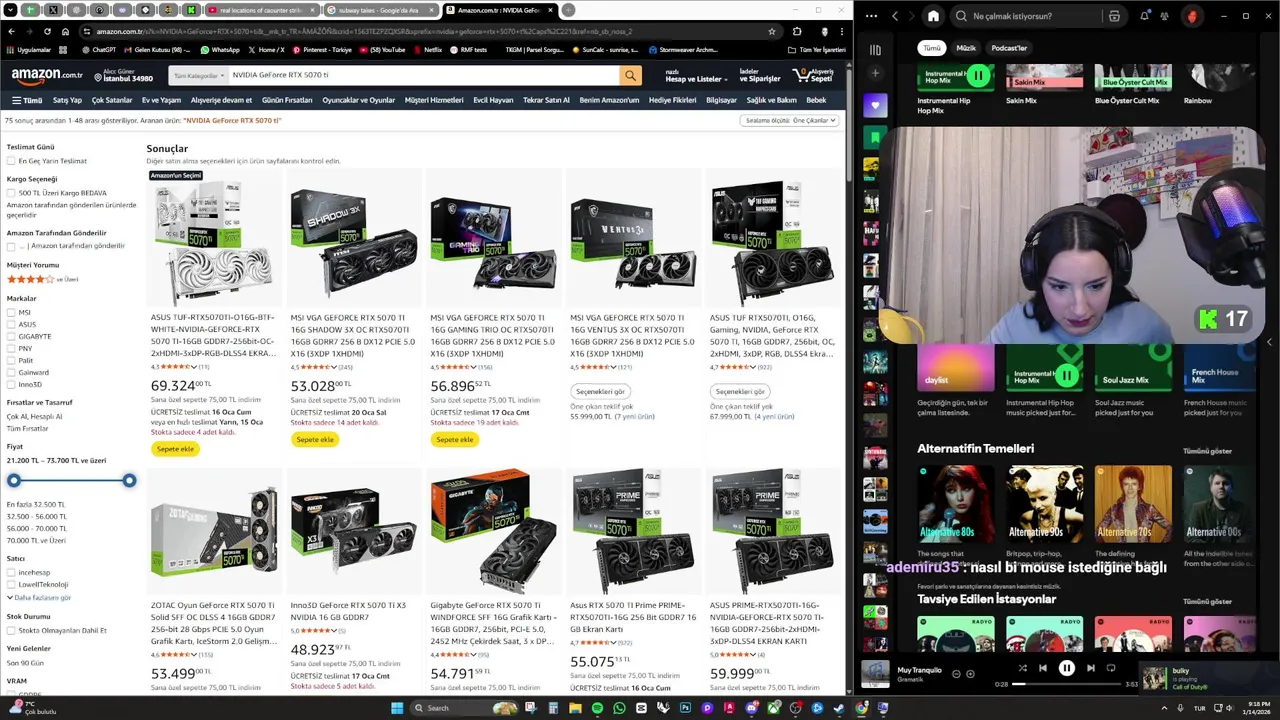Enable 500 TL Üzeri Kargo BEDAVA checkbox
Image resolution: width=1280 pixels, height=720 pixels.
click(x=11, y=193)
